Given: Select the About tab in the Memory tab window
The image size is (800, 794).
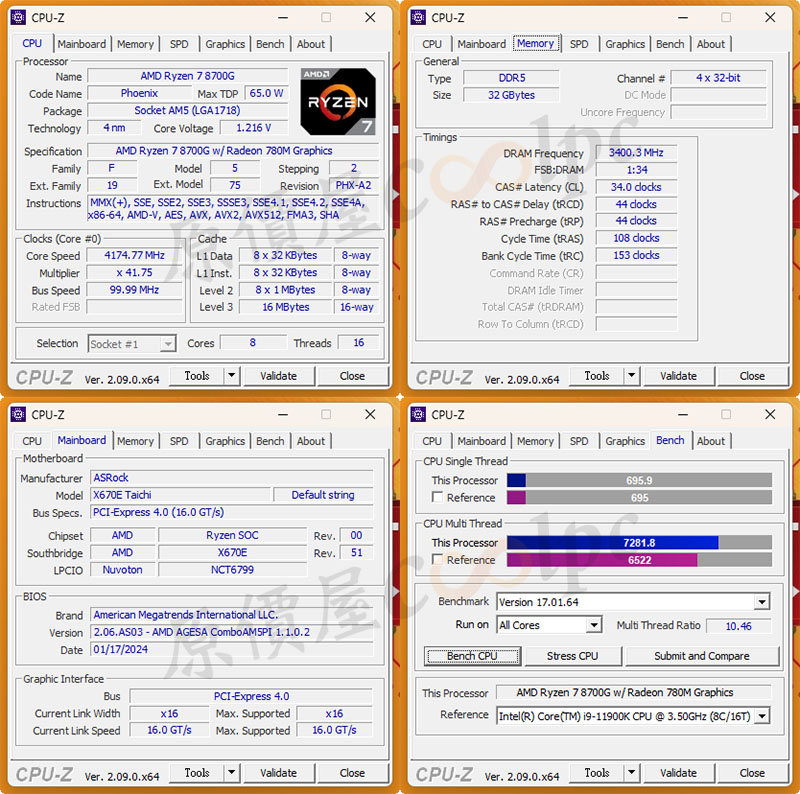Looking at the screenshot, I should pos(711,44).
